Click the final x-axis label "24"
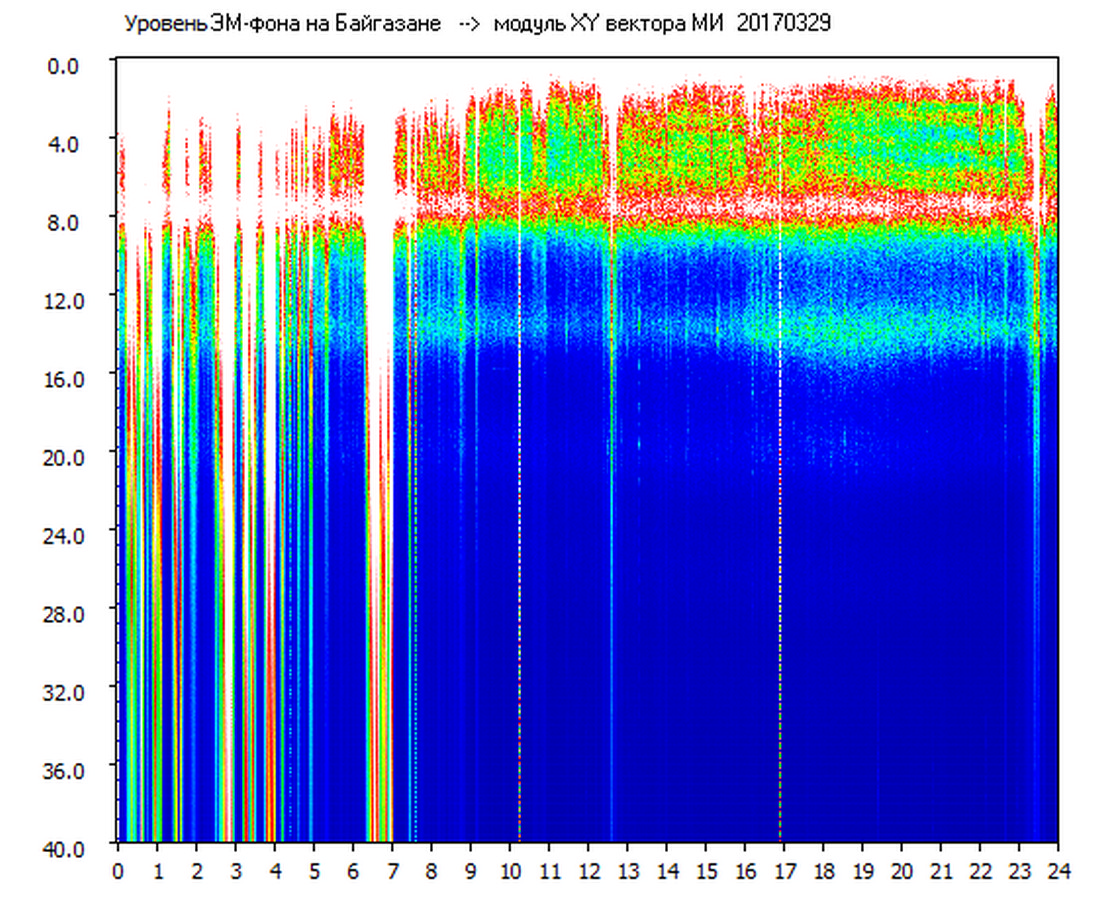Screen dimensions: 1096x900 coord(1058,871)
